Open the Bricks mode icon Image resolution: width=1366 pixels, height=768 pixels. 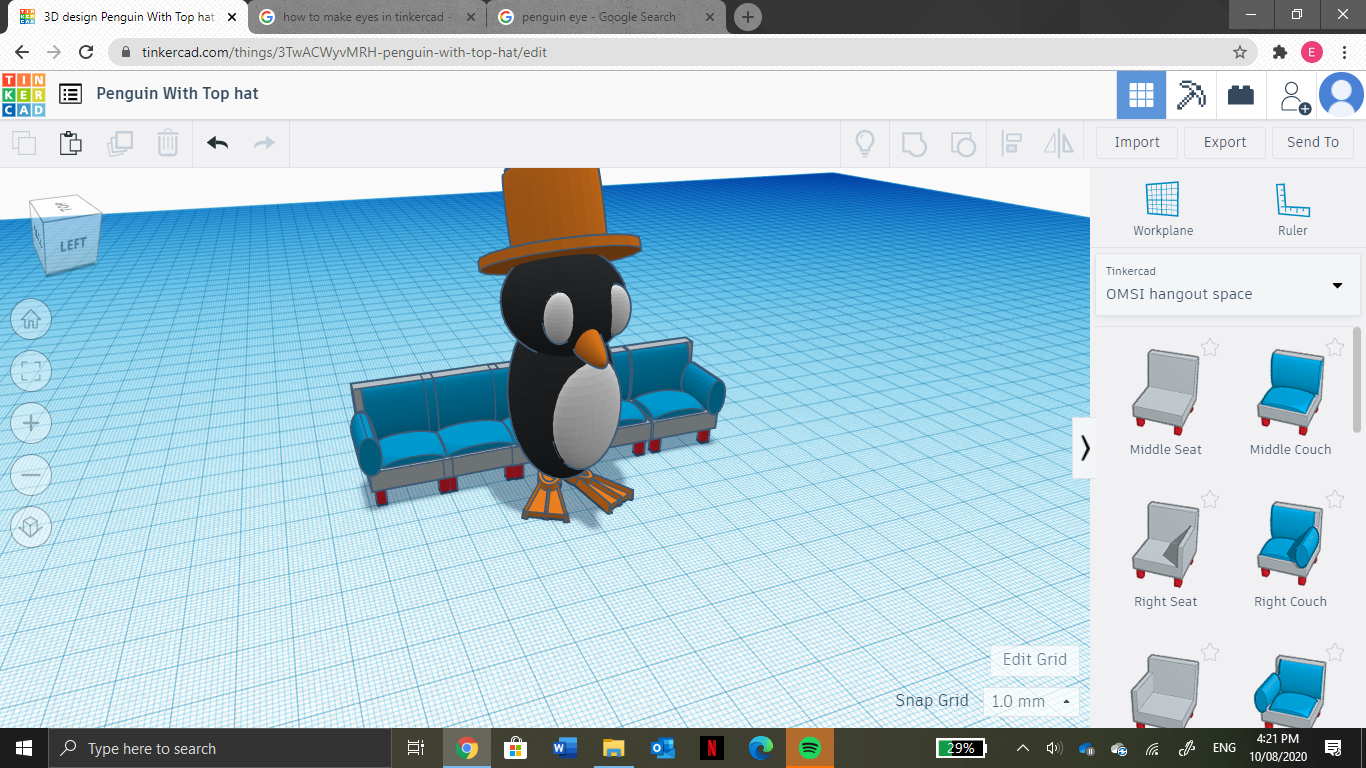[1241, 95]
